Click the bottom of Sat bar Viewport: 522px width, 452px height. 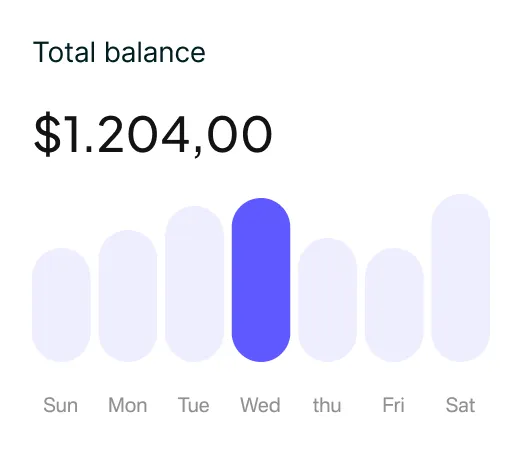[461, 348]
